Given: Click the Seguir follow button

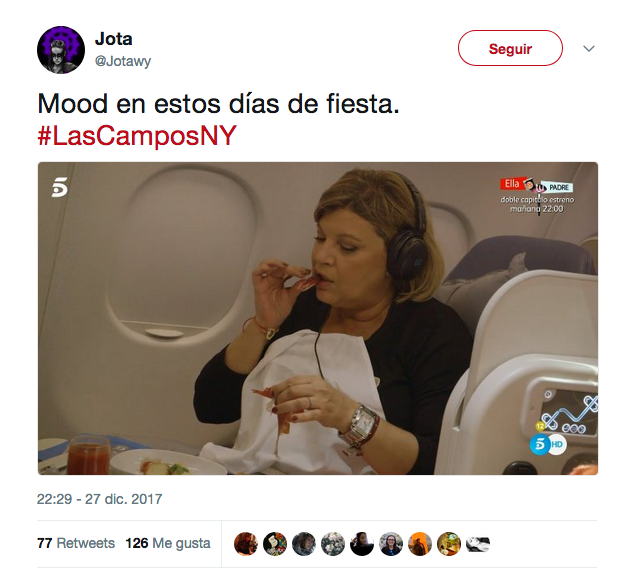Looking at the screenshot, I should click(510, 48).
